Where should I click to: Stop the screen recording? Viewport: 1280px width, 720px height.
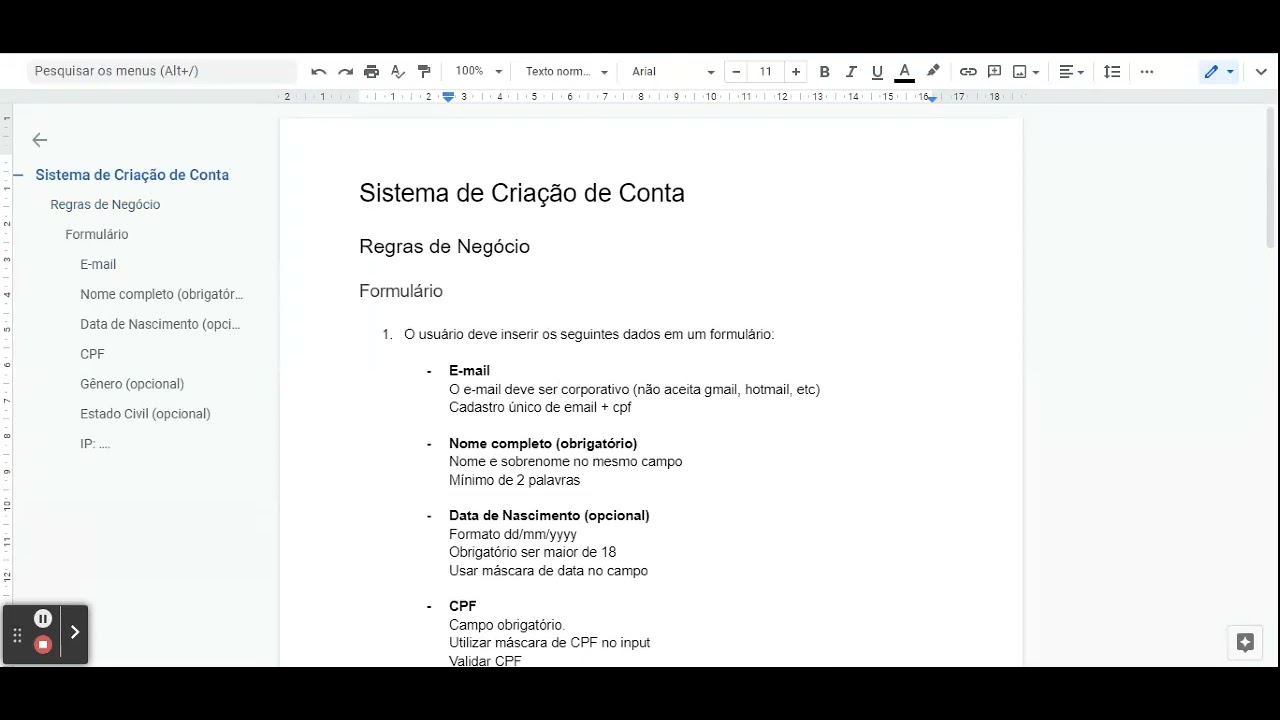[43, 644]
